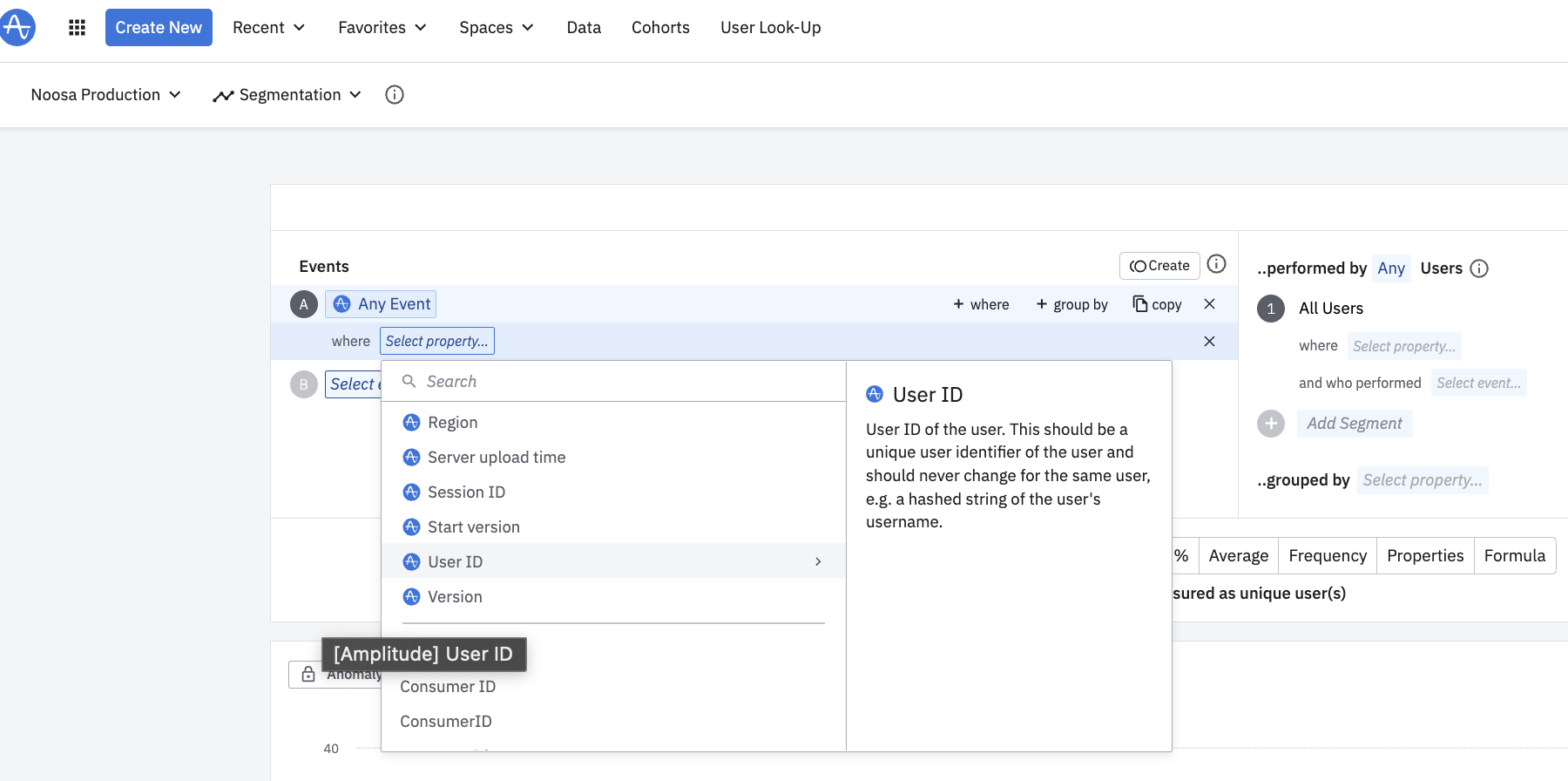Screen dimensions: 1568x781
Task: Click the info icon beside Segmentation
Action: coord(395,95)
